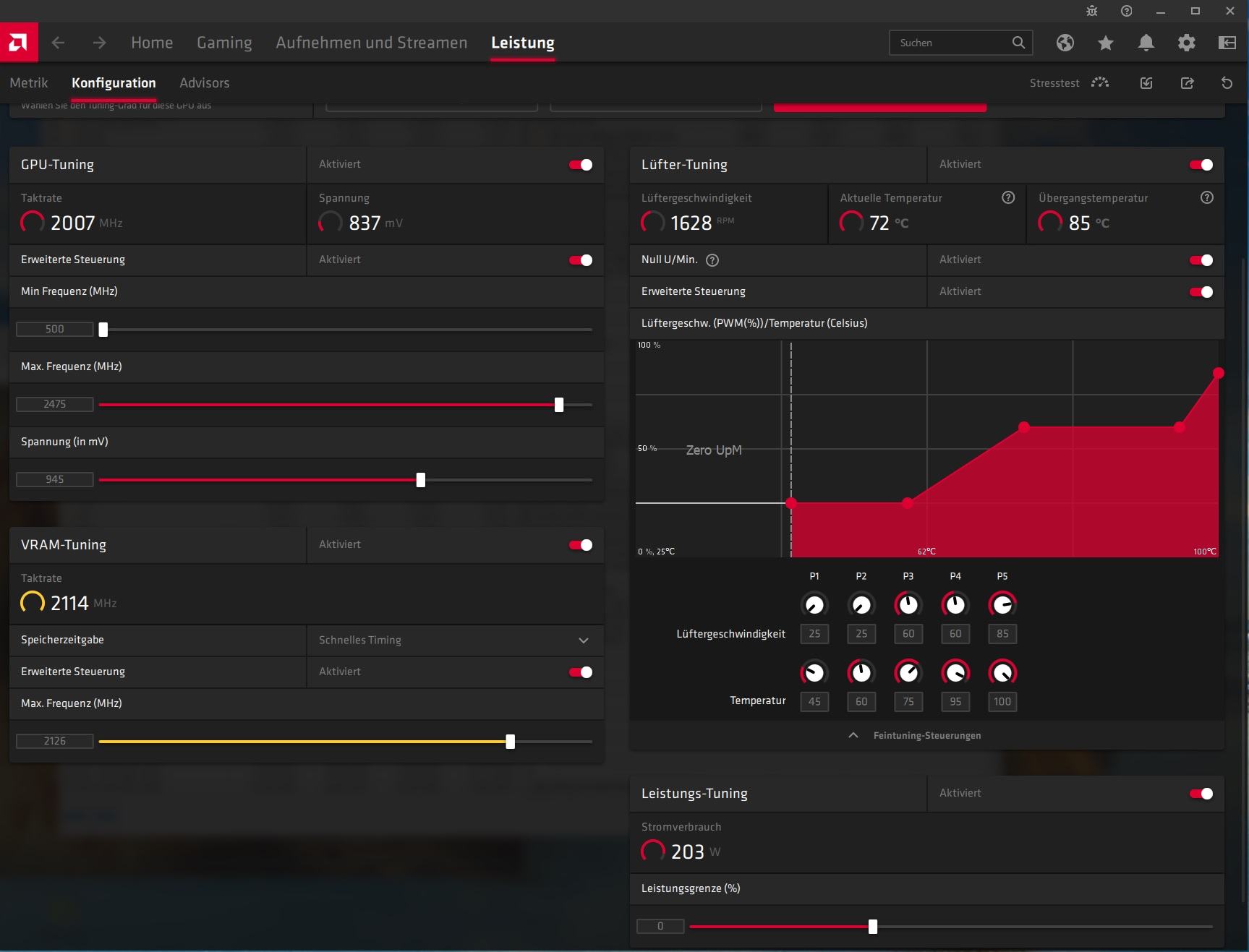Edit the P5 temperature 100 field

pyautogui.click(x=1002, y=701)
